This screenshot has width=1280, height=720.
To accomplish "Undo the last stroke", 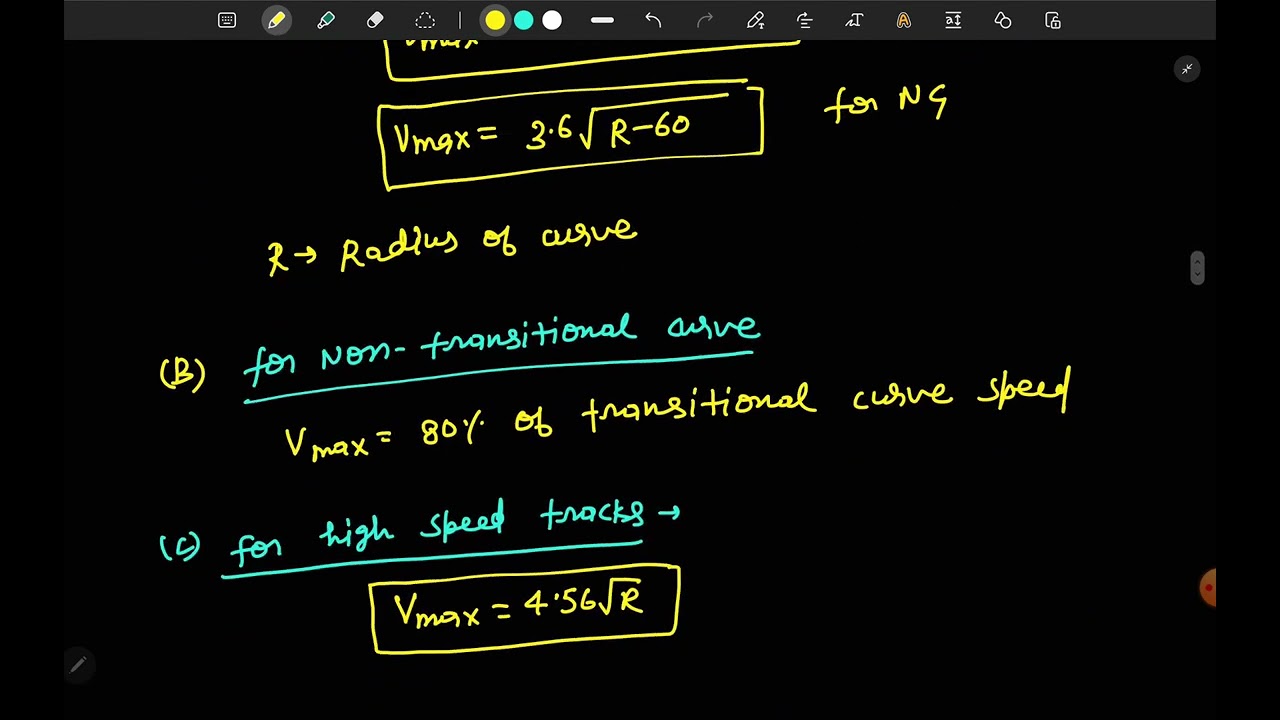I will 653,20.
